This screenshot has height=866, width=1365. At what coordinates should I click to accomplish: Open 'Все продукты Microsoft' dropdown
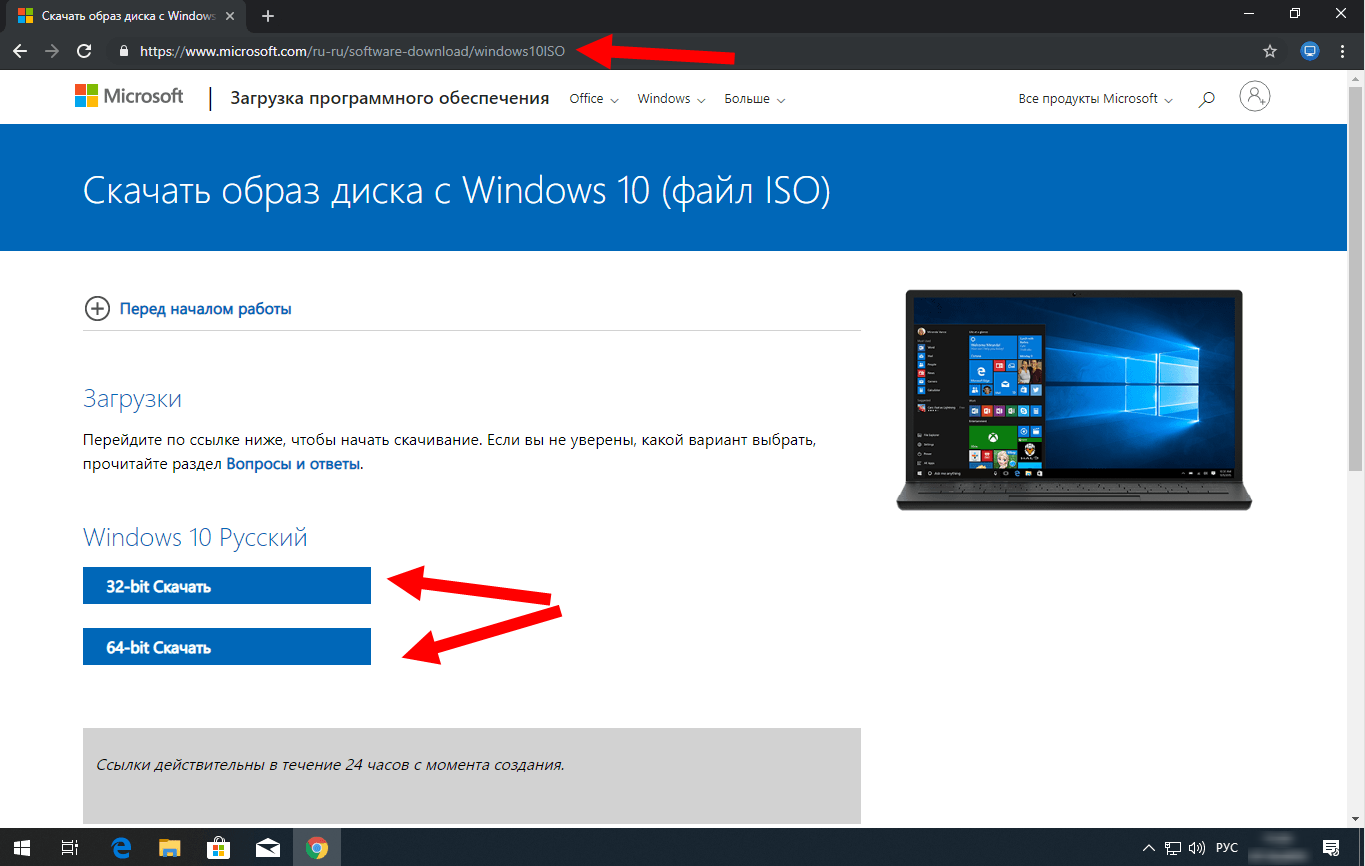point(1096,99)
